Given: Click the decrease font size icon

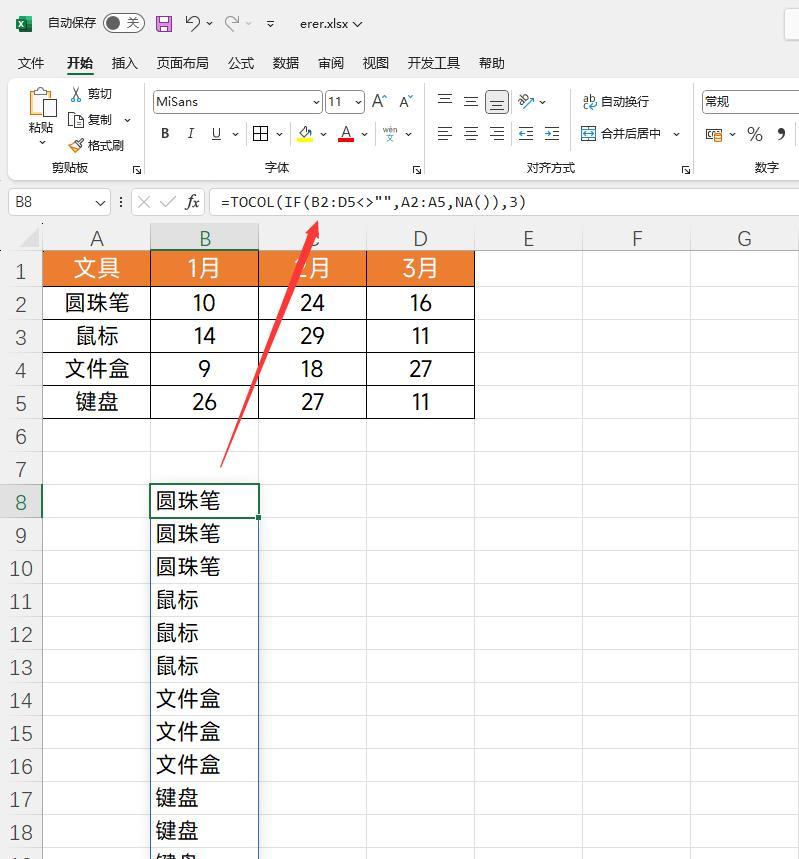Looking at the screenshot, I should [406, 101].
